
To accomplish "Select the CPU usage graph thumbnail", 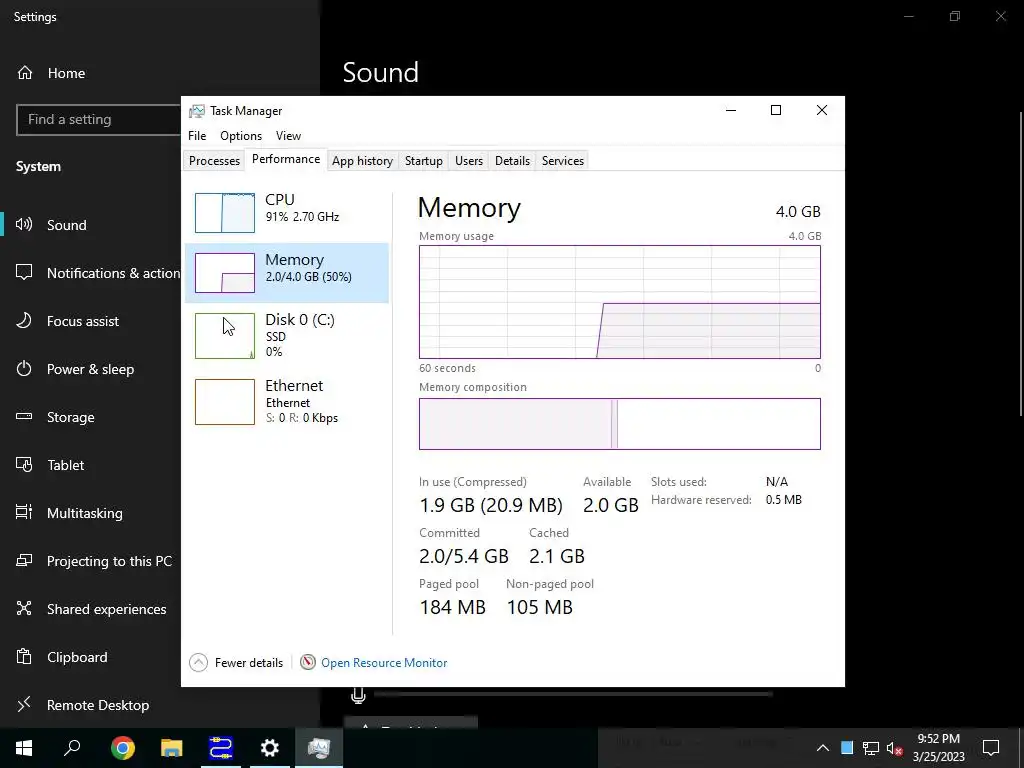I will coord(225,213).
